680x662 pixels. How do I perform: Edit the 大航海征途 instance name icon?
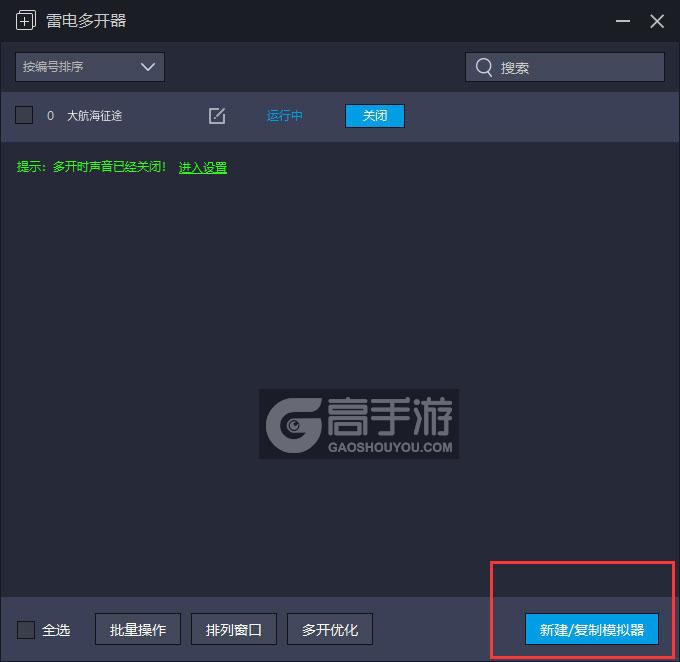(x=217, y=116)
